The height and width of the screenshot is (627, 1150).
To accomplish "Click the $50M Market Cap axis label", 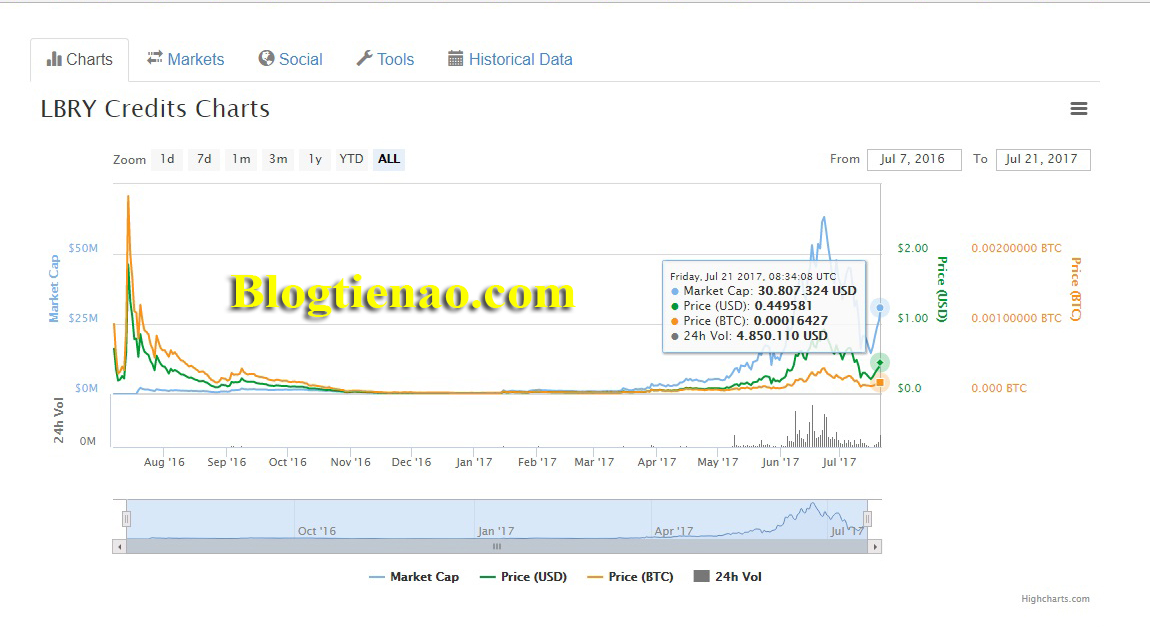I will (83, 249).
